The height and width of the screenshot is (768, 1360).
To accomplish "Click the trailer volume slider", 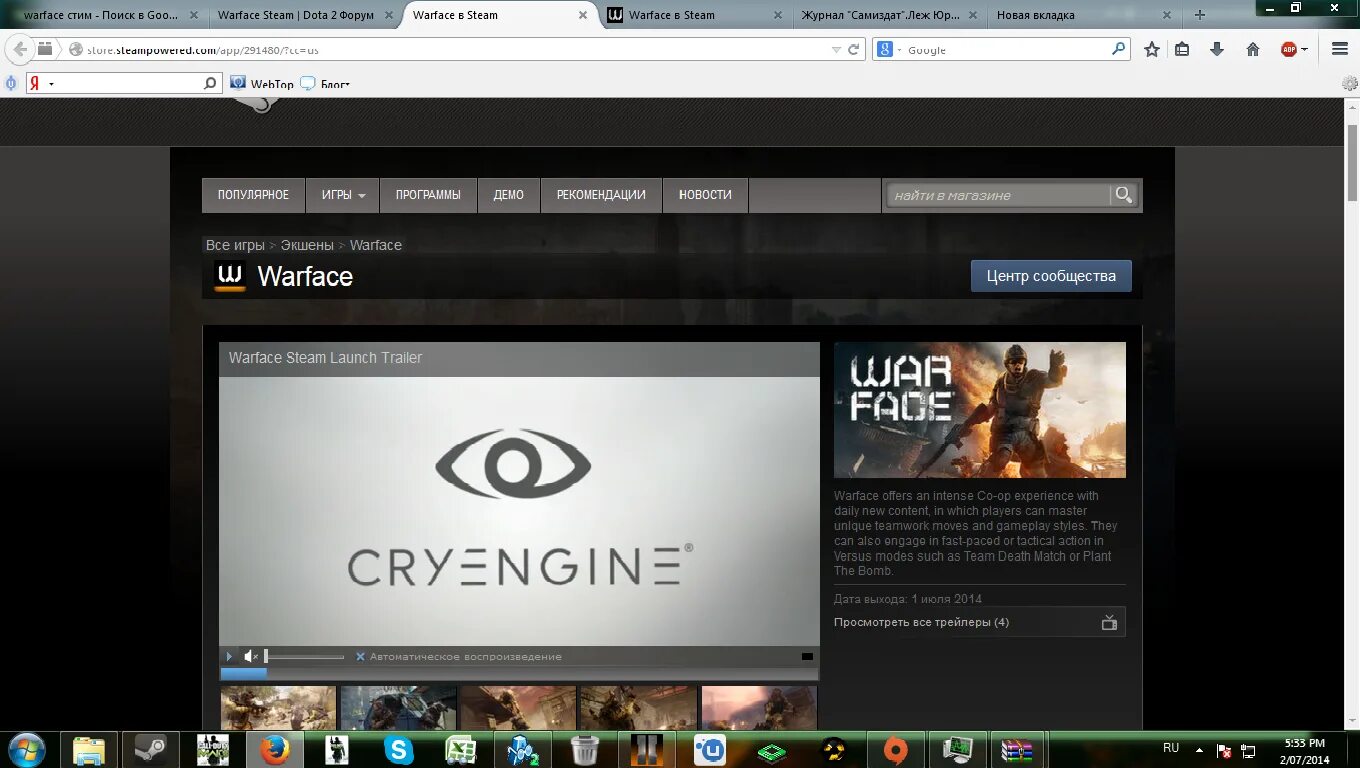I will pos(304,657).
